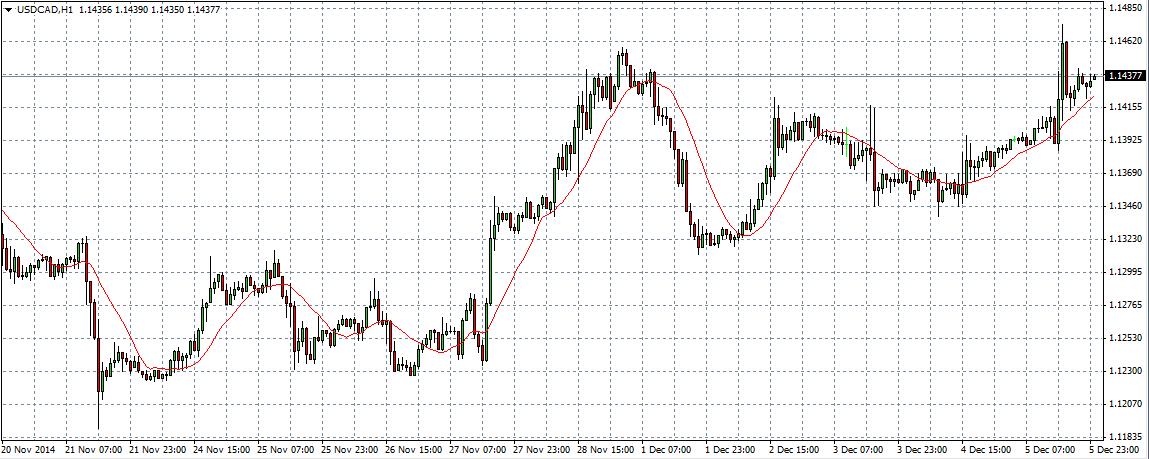Image resolution: width=1149 pixels, height=459 pixels.
Task: Click the 1.12995 price axis label
Action: point(1126,272)
